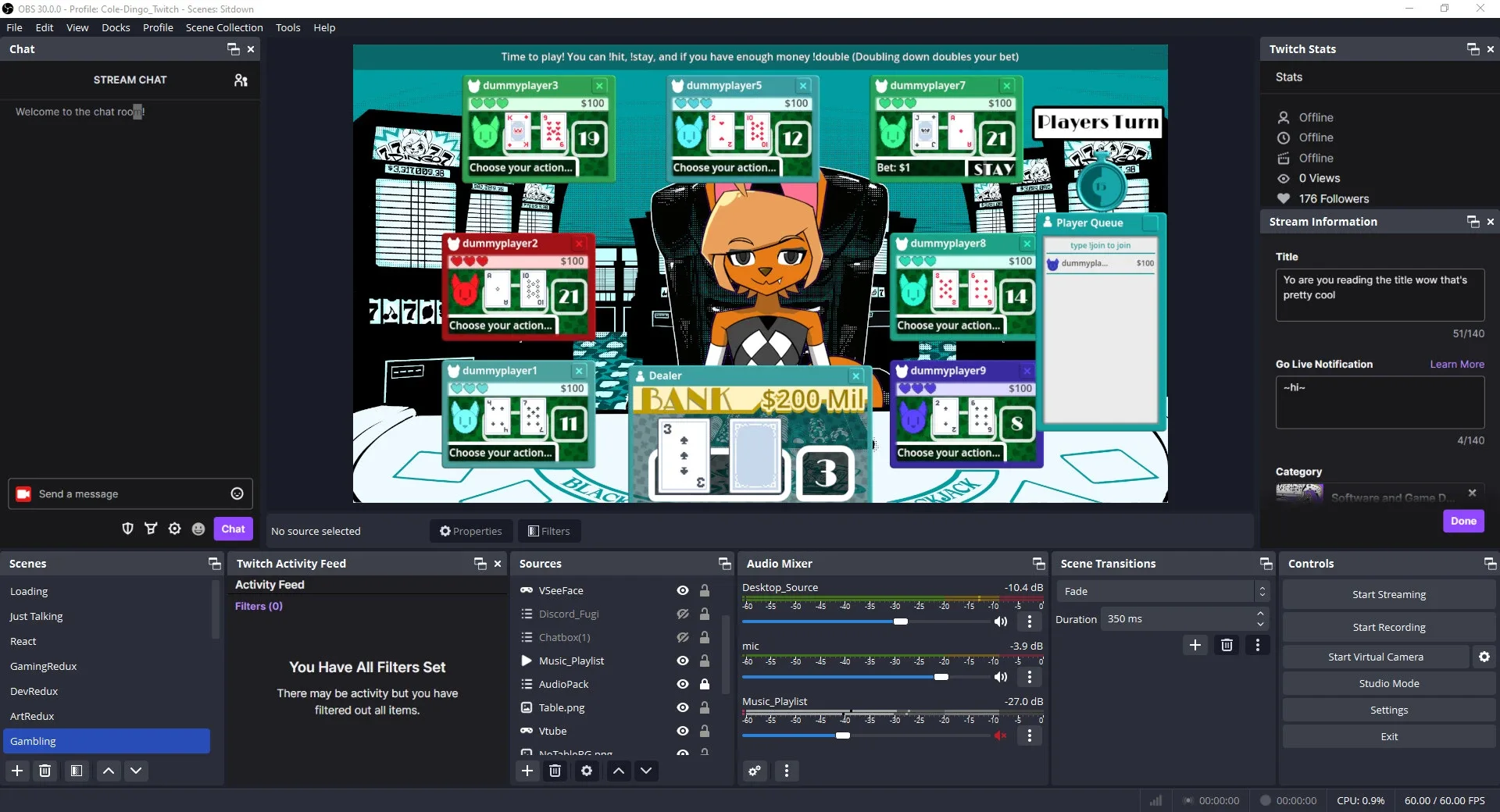The height and width of the screenshot is (812, 1500).
Task: Open the emoji picker in chat message box
Action: [x=237, y=493]
